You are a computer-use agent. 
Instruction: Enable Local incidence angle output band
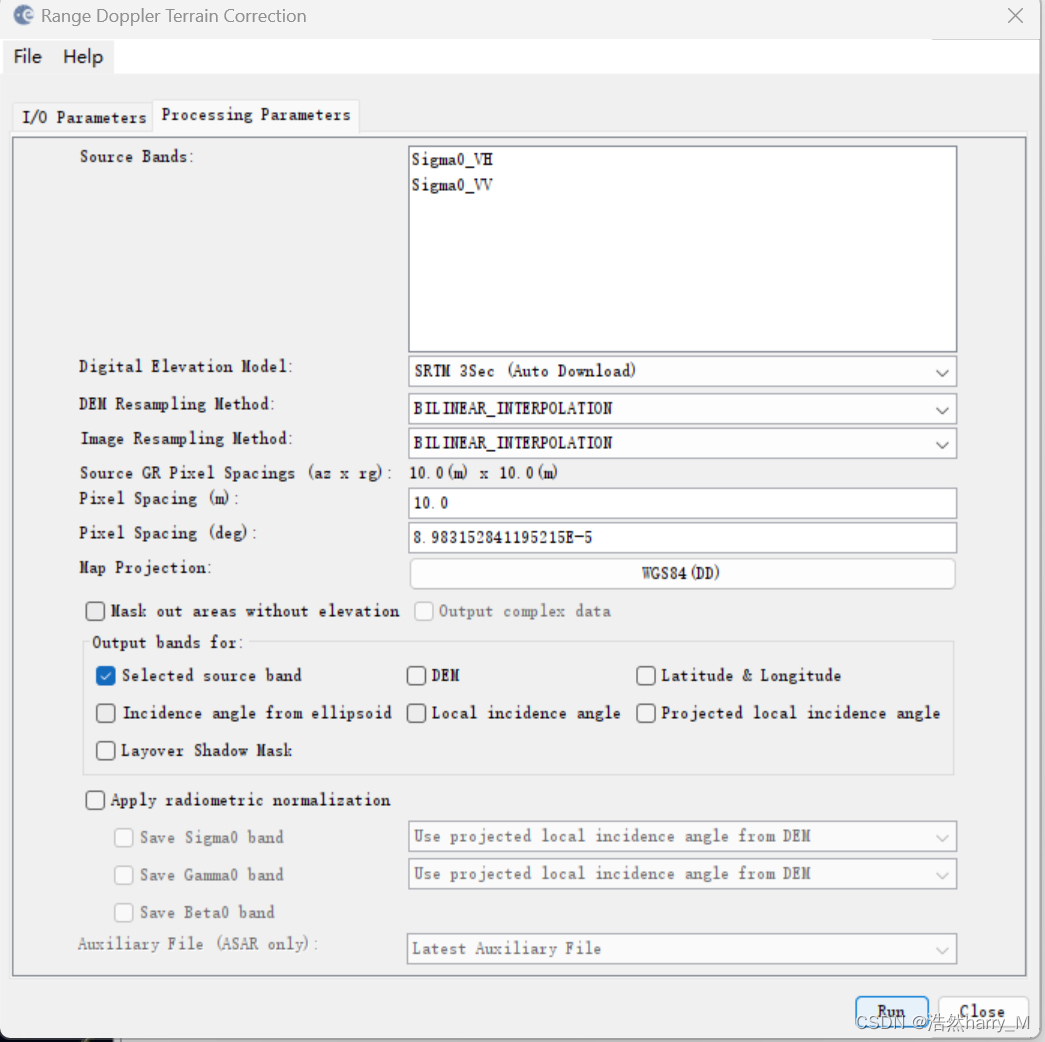click(416, 713)
